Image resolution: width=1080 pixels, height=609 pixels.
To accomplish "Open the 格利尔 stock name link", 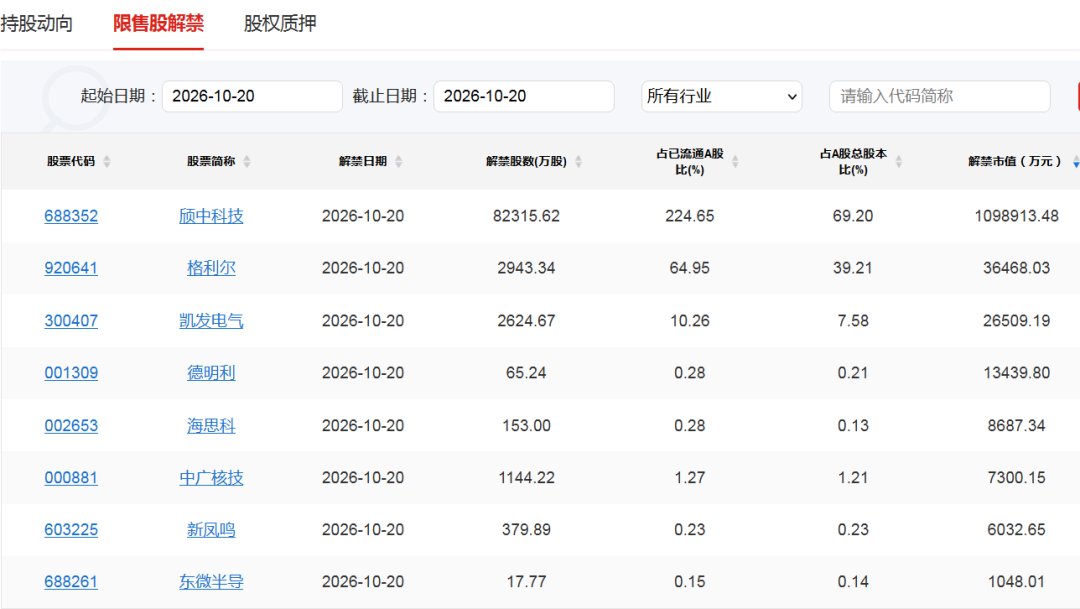I will pos(211,268).
